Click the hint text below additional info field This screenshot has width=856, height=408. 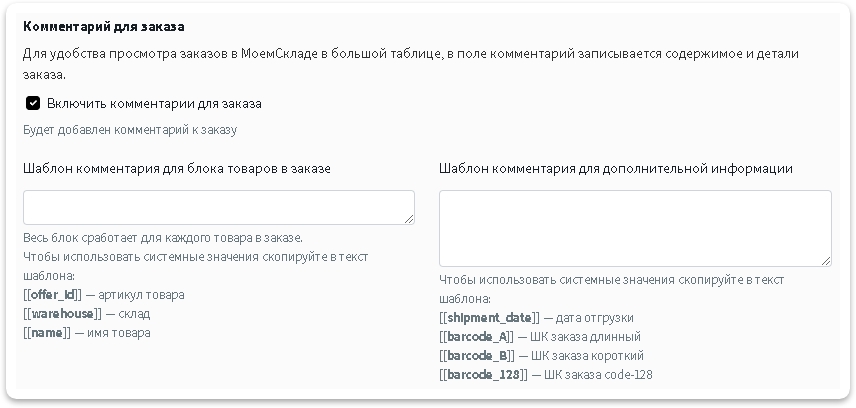(x=611, y=280)
